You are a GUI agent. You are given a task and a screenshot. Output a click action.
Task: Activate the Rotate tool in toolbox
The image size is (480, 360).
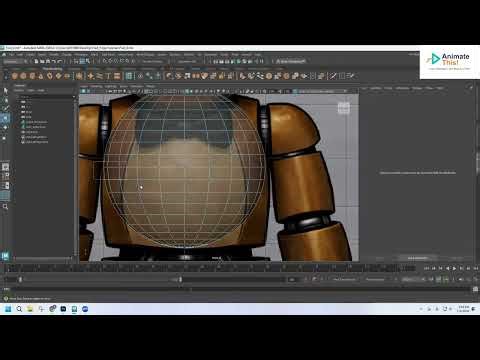5,128
